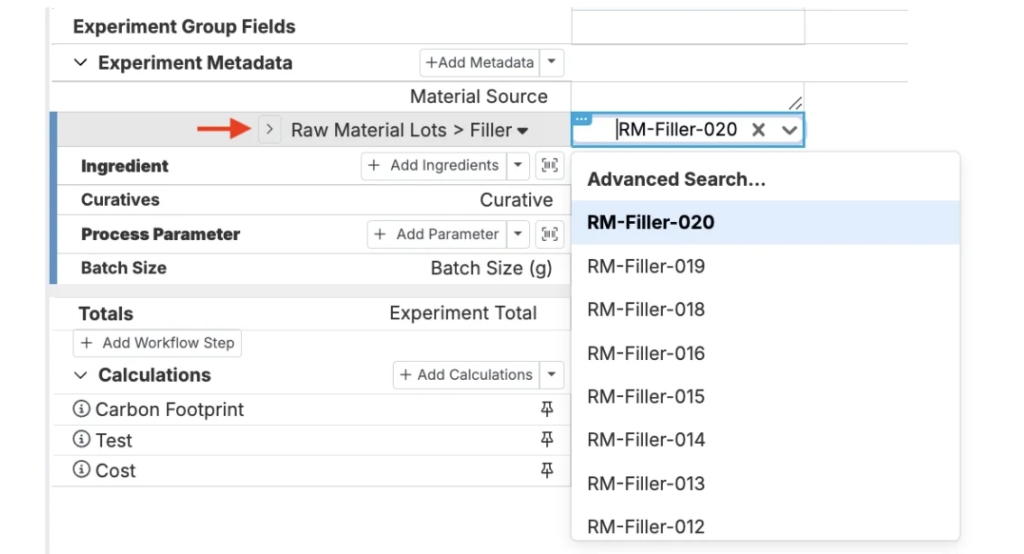Open the Add Metadata dropdown arrow

[552, 62]
